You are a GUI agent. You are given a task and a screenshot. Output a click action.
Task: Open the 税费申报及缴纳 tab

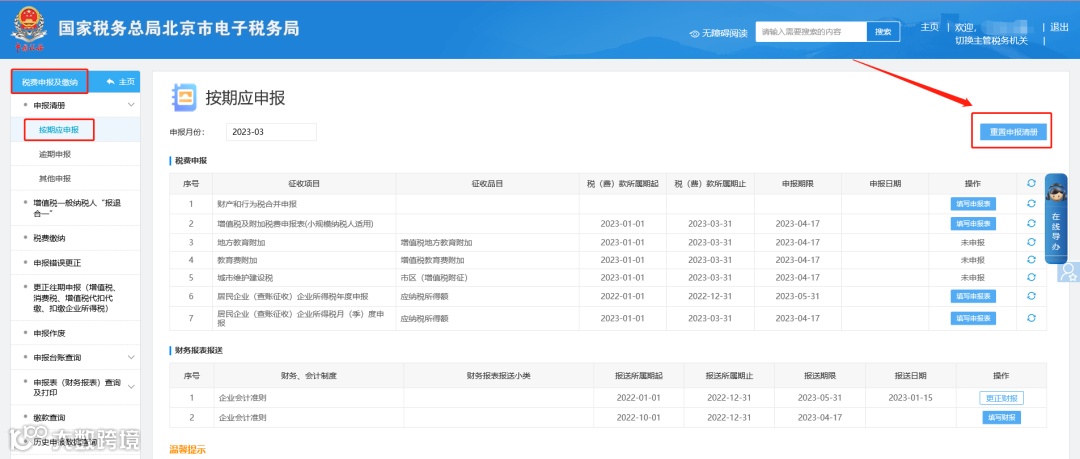click(50, 83)
